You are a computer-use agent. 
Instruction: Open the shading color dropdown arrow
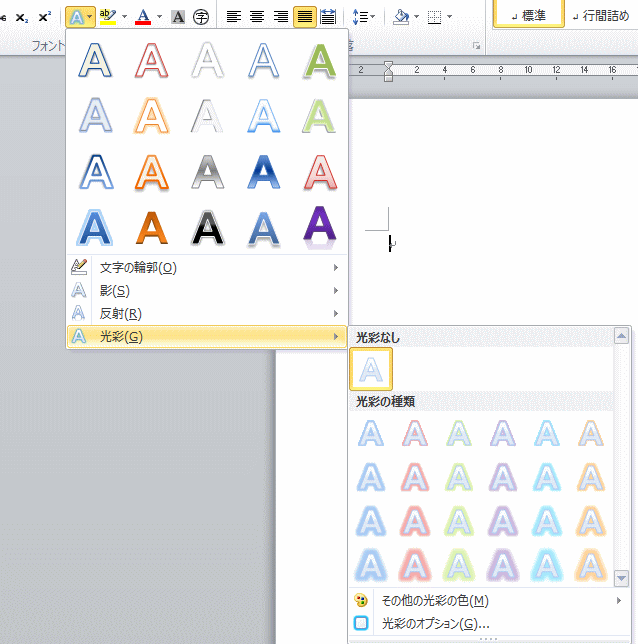pos(416,17)
